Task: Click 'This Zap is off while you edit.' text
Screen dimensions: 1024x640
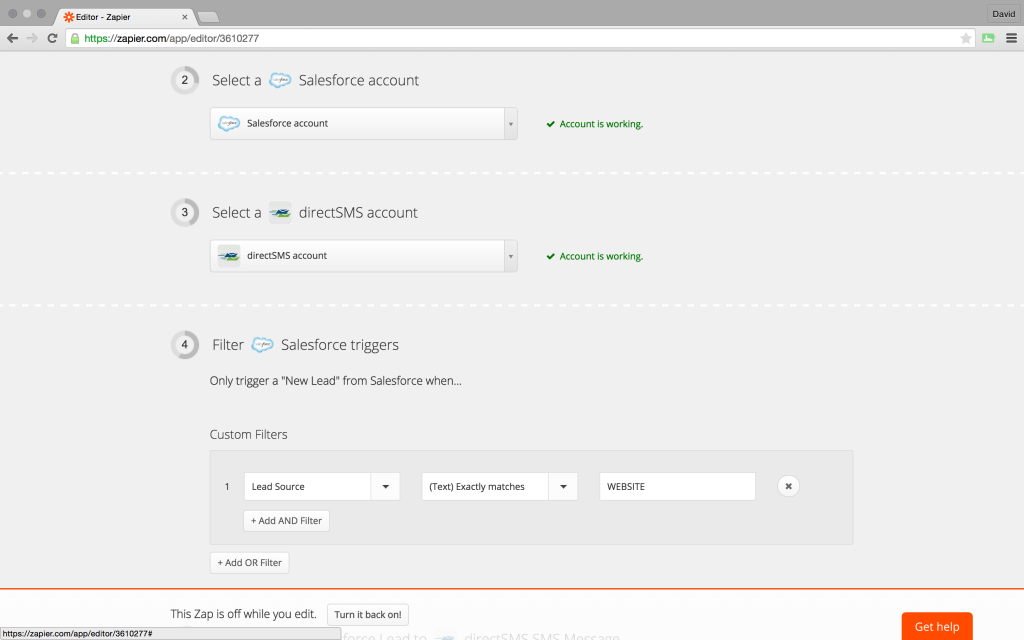Action: pyautogui.click(x=244, y=614)
